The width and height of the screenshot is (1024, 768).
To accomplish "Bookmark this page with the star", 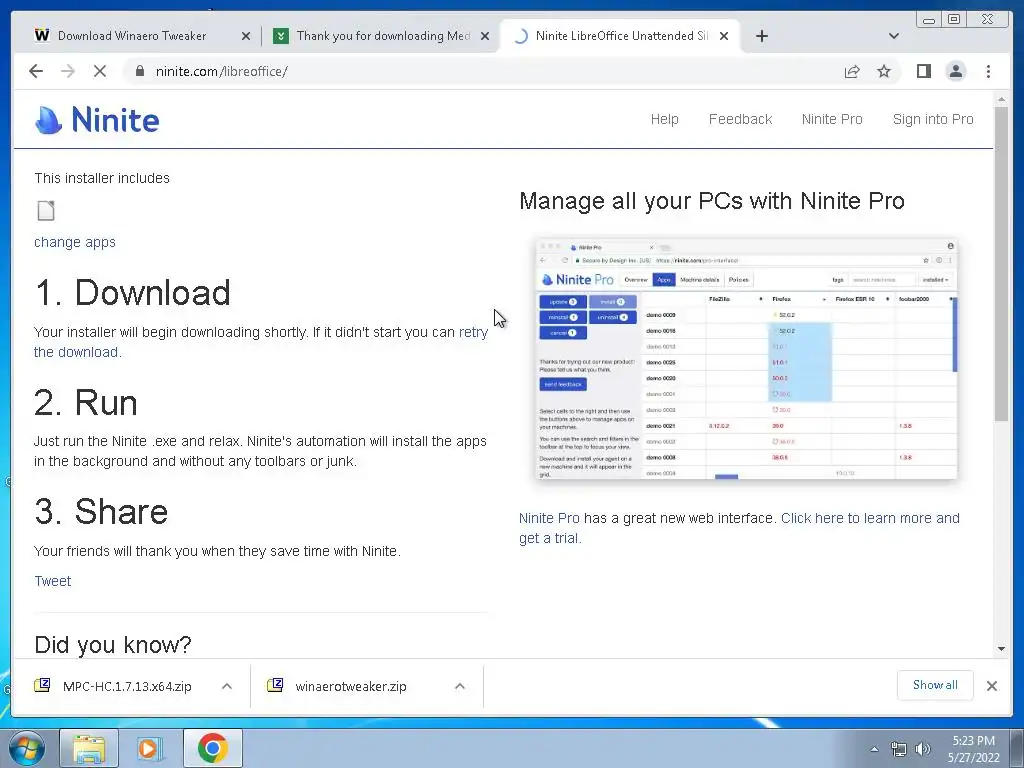I will pos(884,71).
